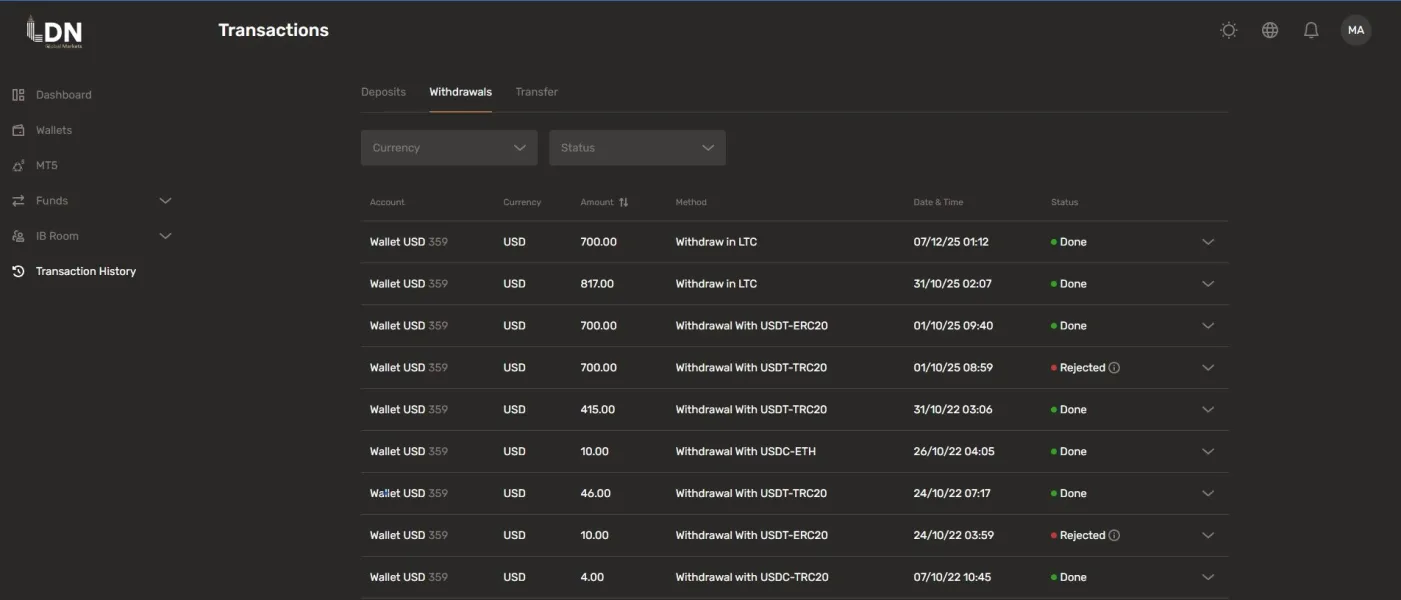Sort the table by Amount
Image resolution: width=1401 pixels, height=600 pixels.
click(623, 202)
